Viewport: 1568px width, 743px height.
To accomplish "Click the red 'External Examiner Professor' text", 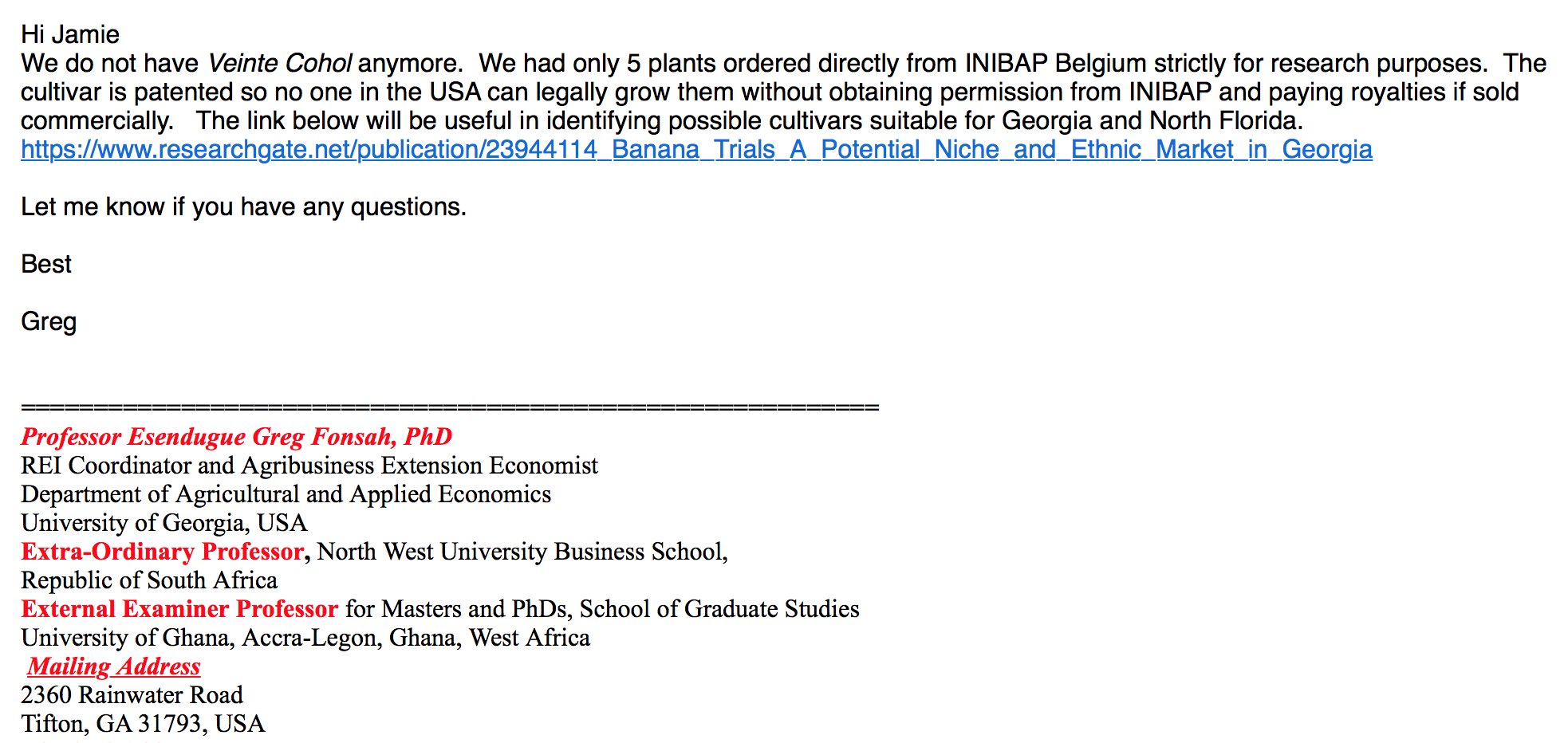I will click(179, 609).
